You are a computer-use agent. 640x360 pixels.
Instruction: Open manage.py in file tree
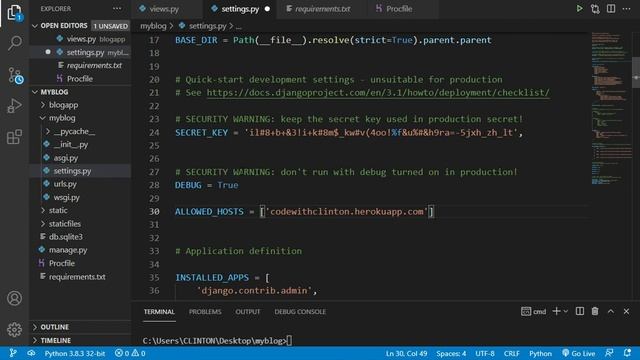pyautogui.click(x=68, y=250)
